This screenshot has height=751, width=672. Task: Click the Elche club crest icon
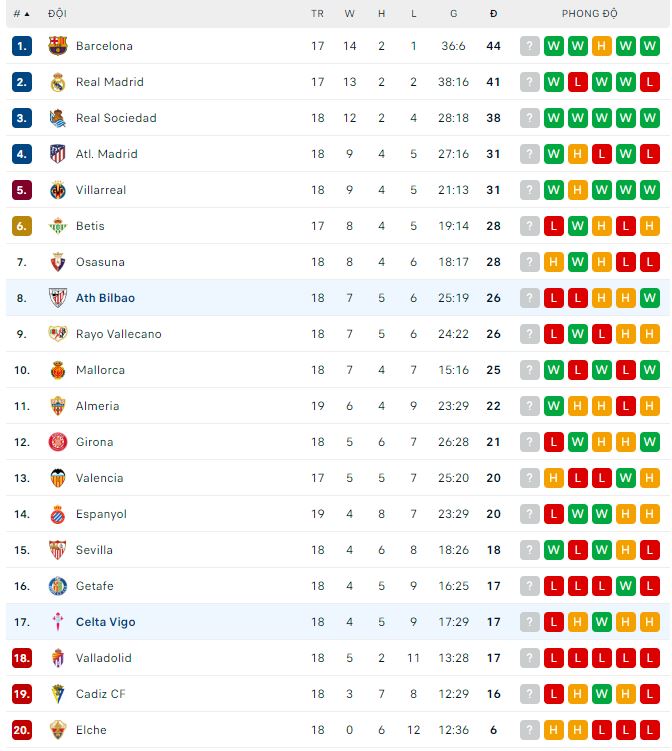coord(58,730)
